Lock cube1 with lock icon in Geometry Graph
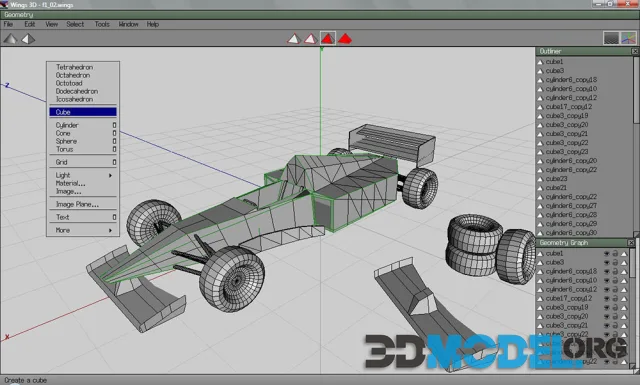640x385 pixels. [x=615, y=254]
